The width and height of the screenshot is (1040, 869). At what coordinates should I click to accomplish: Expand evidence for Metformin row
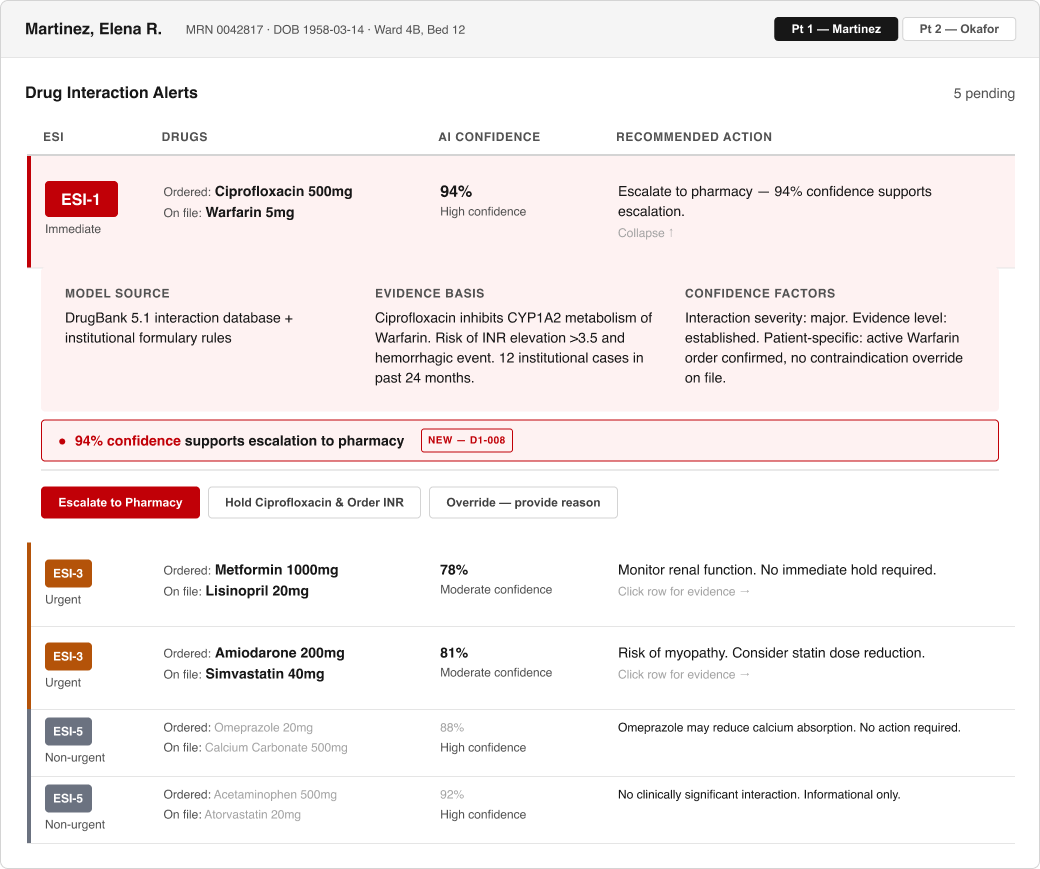tap(683, 591)
